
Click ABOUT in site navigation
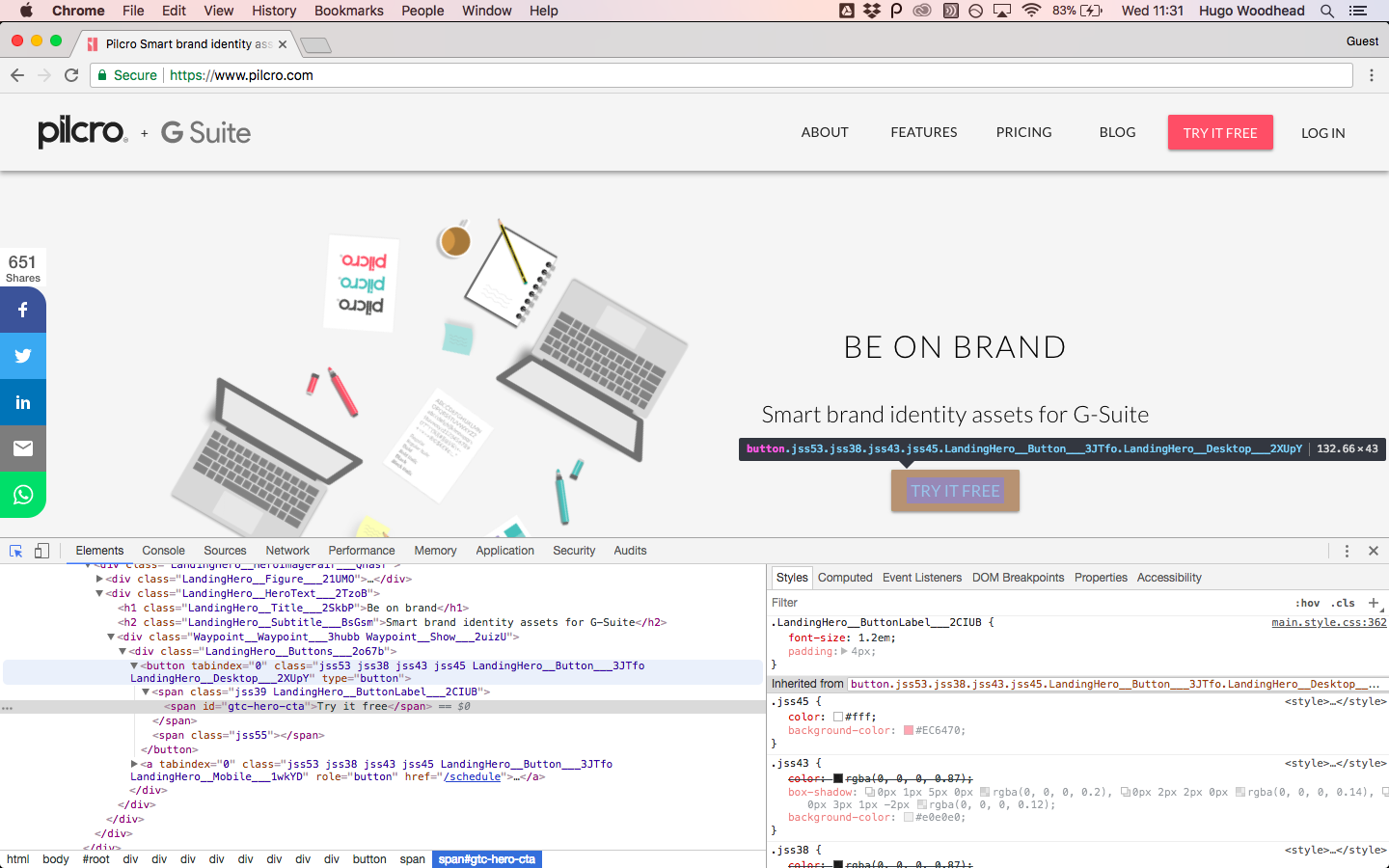[825, 132]
